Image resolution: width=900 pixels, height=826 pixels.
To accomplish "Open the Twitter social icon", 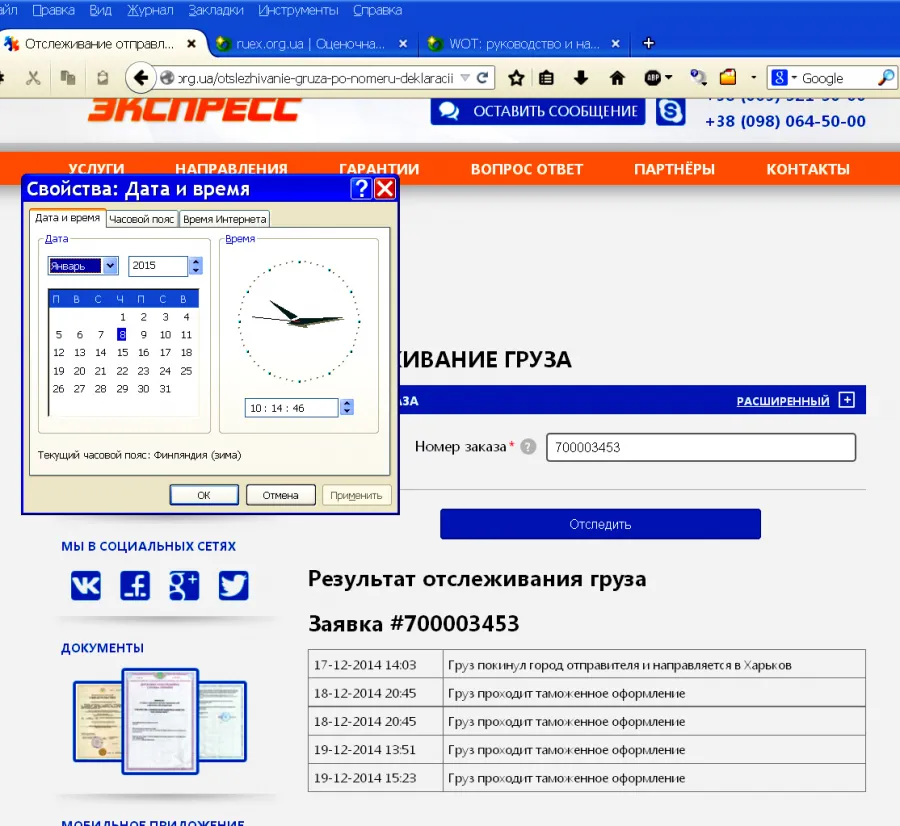I will pos(234,585).
